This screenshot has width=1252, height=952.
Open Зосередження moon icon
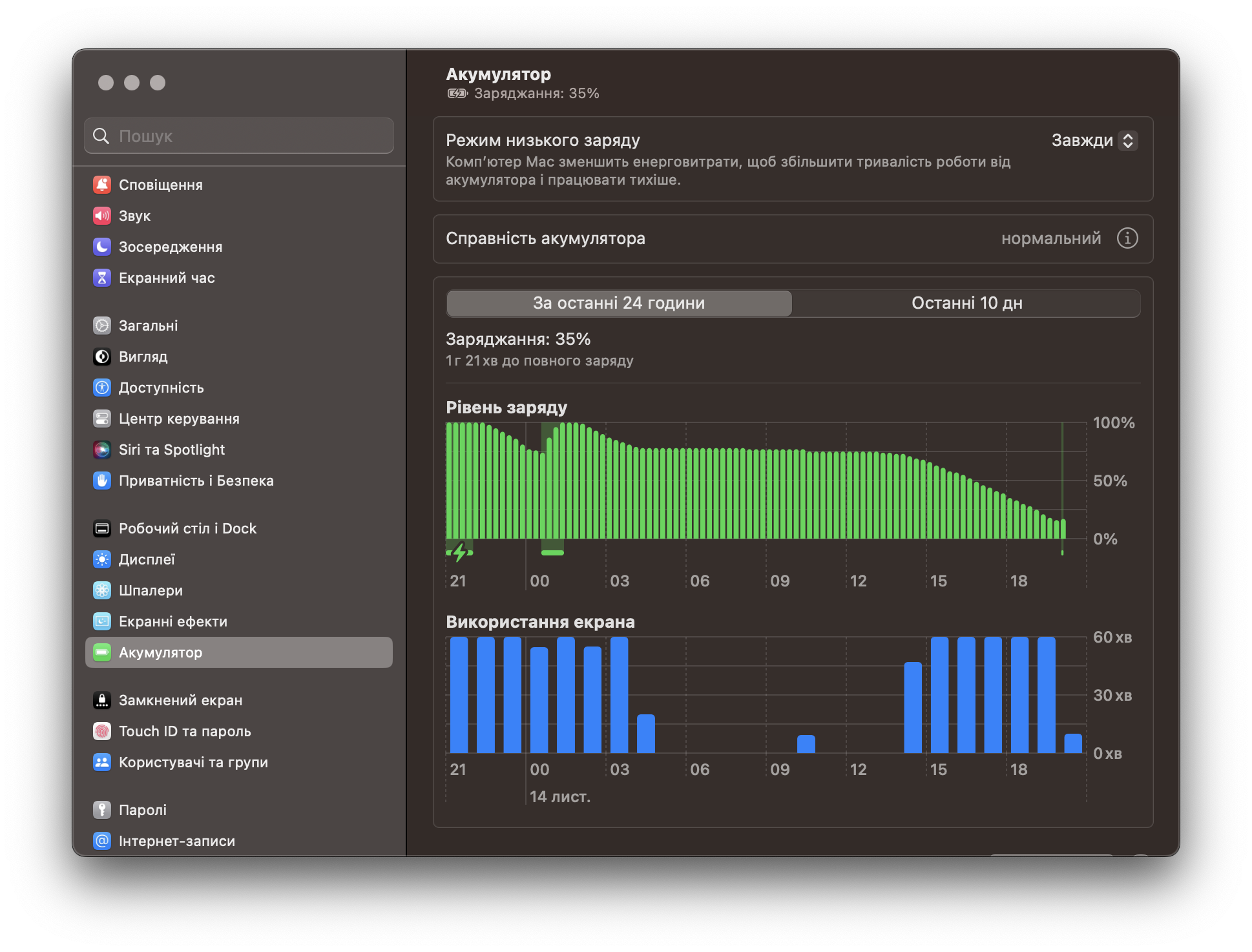tap(102, 247)
